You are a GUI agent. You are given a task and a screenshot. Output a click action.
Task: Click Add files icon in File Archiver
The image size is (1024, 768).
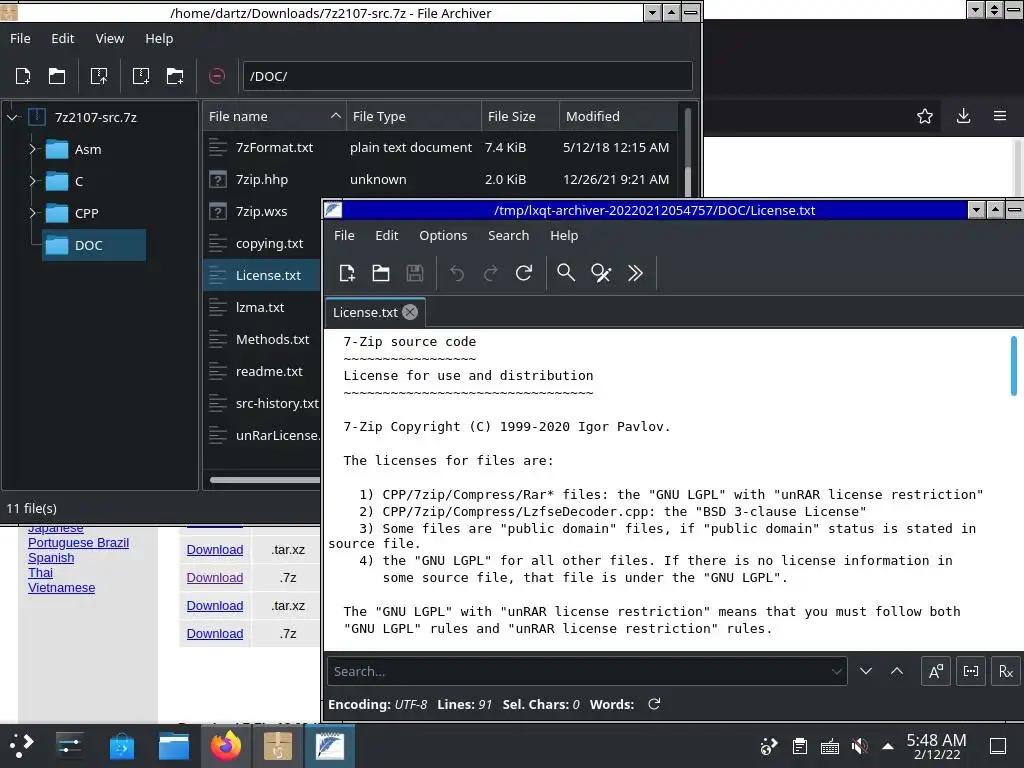140,76
